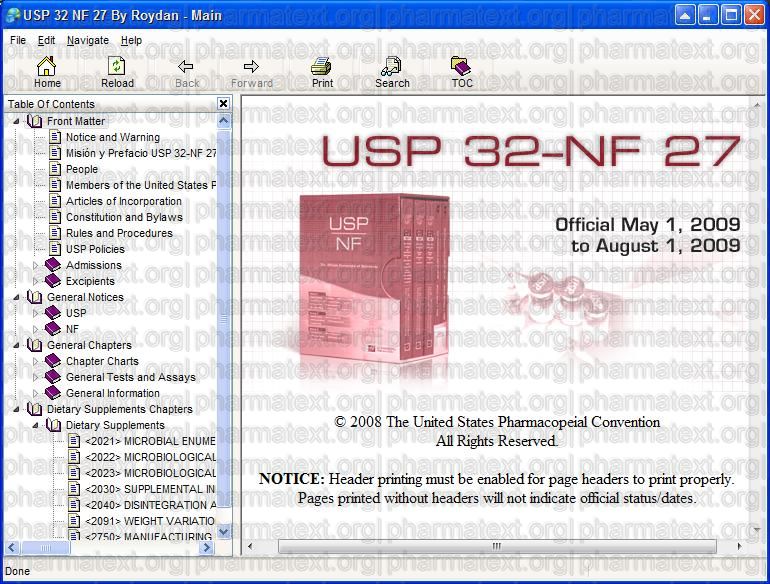The image size is (770, 584).
Task: Open <2091> WEIGHT VARIATION chapter entry
Action: pos(150,521)
